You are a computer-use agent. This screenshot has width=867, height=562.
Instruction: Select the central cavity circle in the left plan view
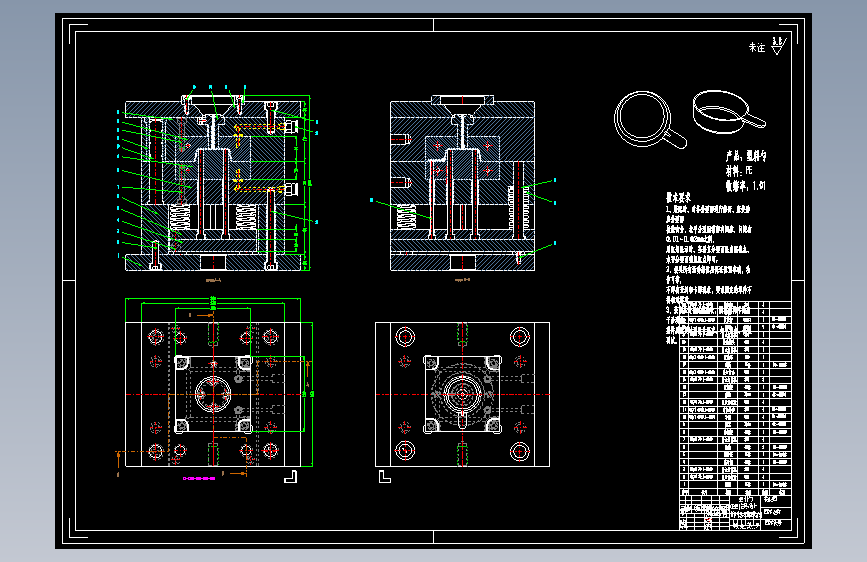(213, 394)
